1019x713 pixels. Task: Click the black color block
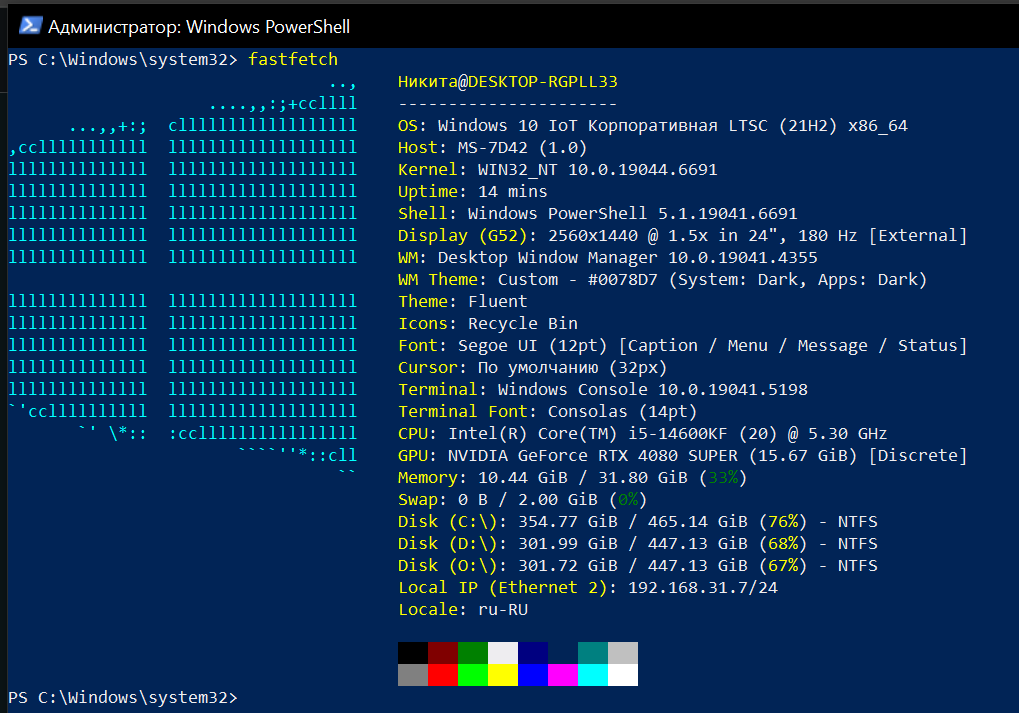pyautogui.click(x=413, y=653)
